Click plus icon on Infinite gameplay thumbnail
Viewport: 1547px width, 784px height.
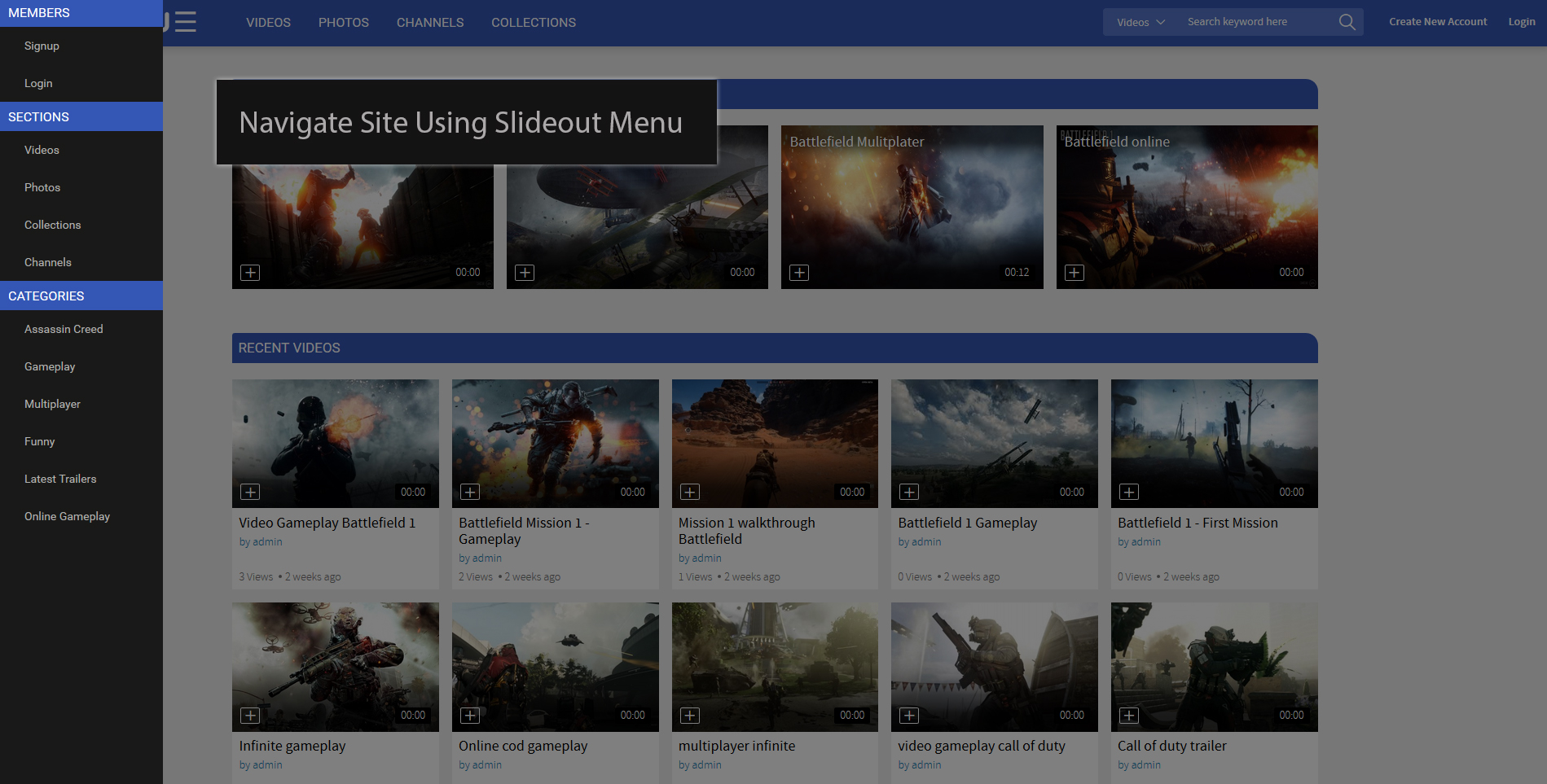point(250,715)
